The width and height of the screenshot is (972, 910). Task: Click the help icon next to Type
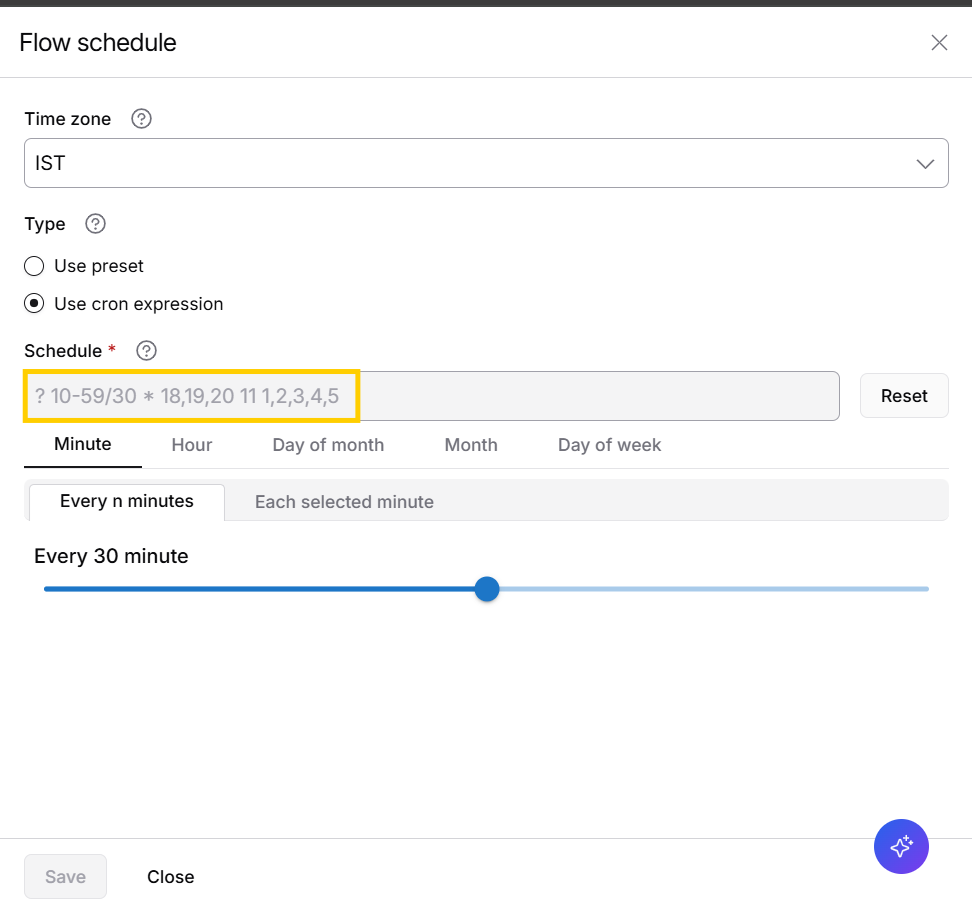click(x=96, y=224)
